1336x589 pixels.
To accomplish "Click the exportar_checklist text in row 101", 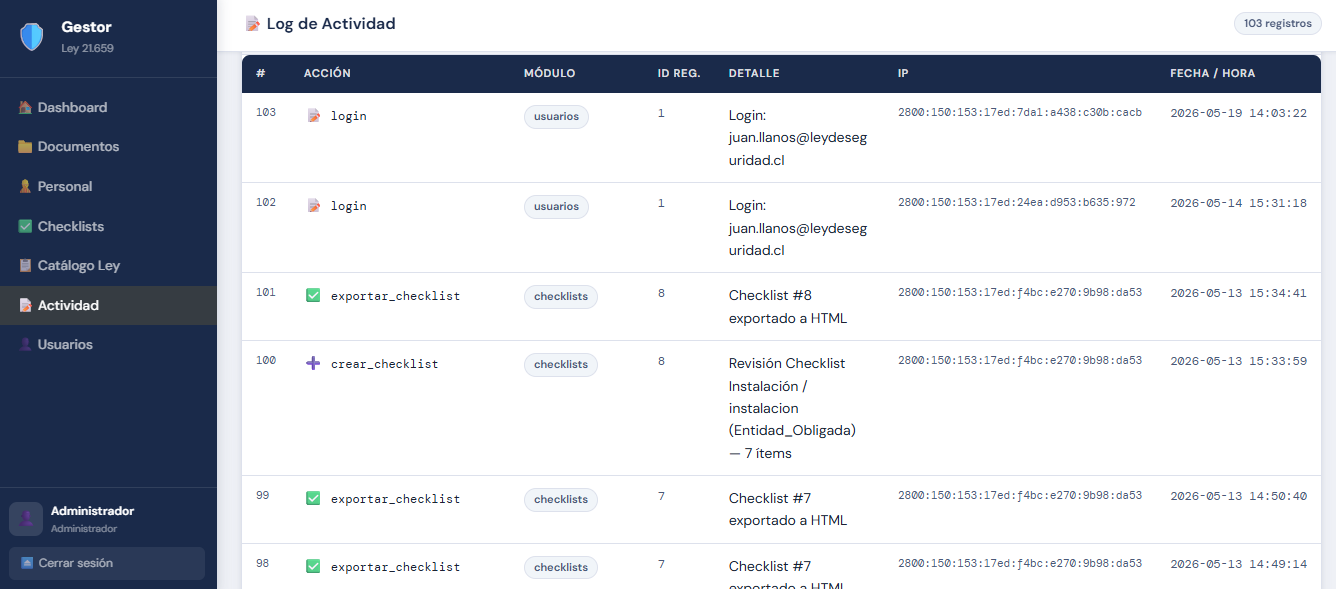I will point(396,297).
